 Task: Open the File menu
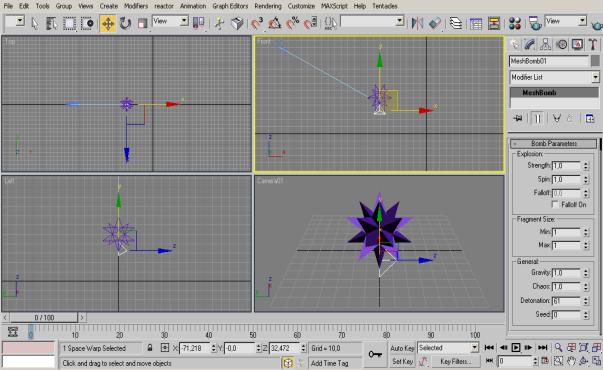point(8,6)
